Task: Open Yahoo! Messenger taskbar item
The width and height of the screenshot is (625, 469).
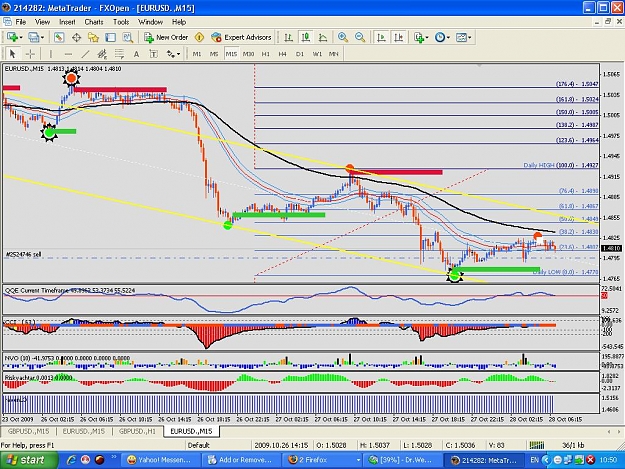Action: pyautogui.click(x=159, y=460)
